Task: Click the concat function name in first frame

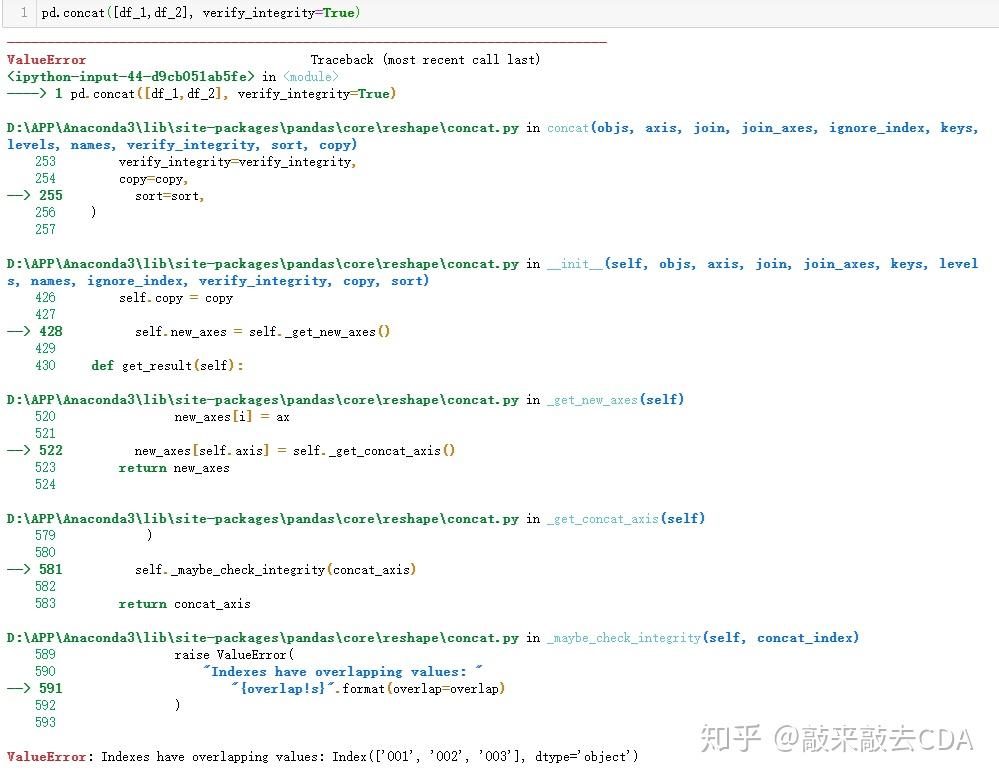Action: tap(567, 127)
